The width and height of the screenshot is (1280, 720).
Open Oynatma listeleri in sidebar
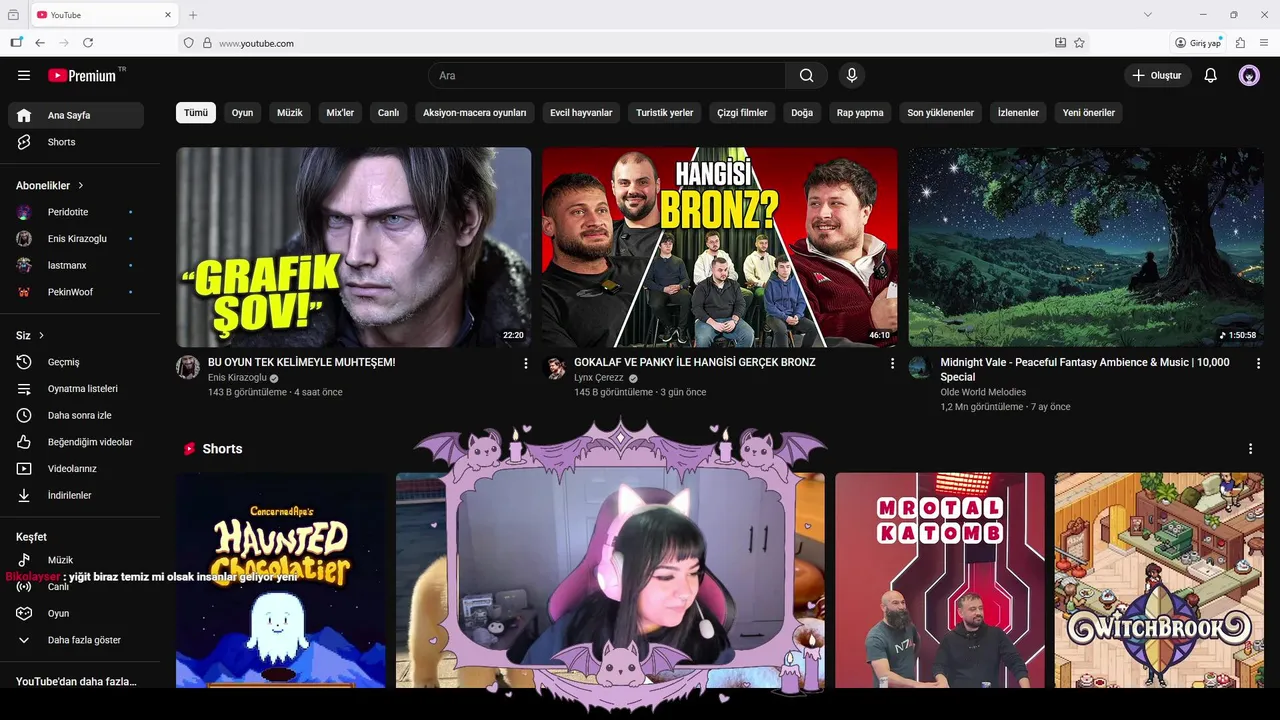(x=76, y=389)
